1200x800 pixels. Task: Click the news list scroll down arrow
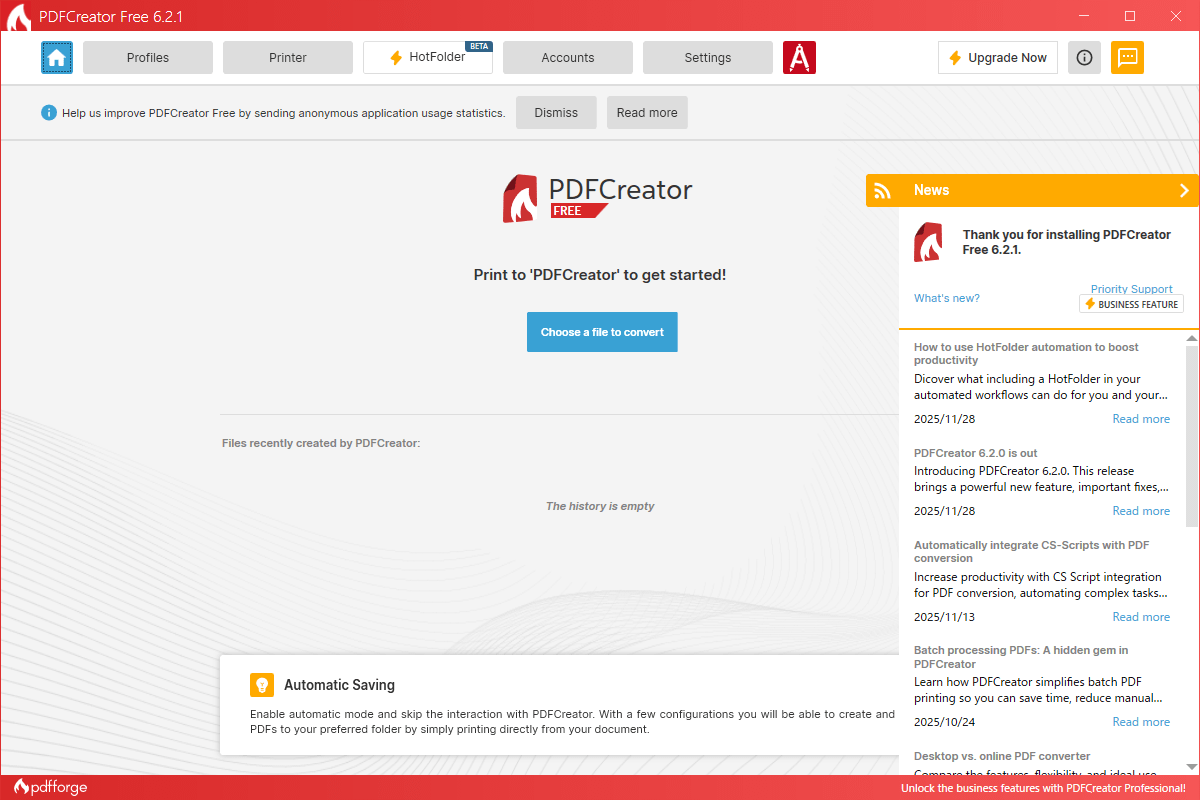tap(1192, 767)
